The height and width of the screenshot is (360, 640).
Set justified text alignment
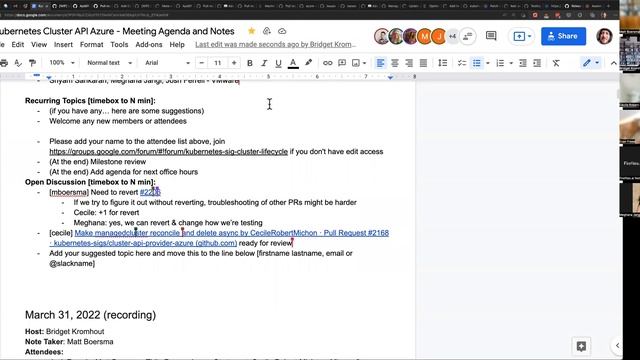pos(424,63)
